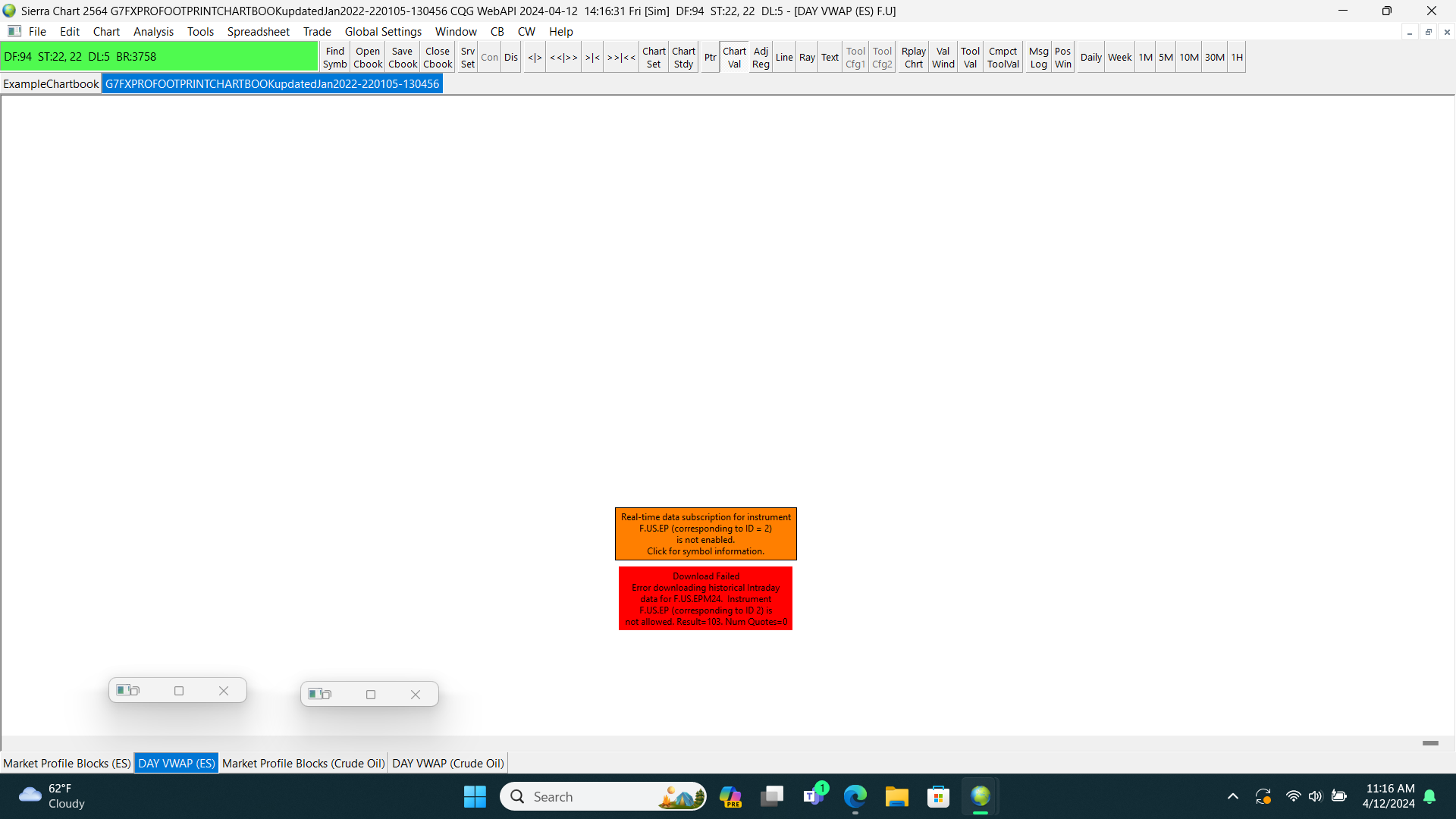Screen dimensions: 1456x819
Task: Save chartbook using Save Cbook button
Action: (x=403, y=58)
